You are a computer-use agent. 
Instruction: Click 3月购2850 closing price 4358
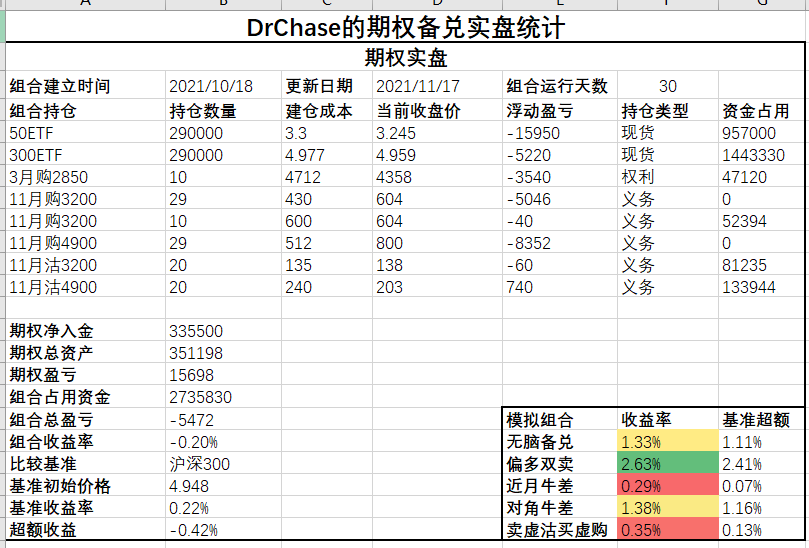pyautogui.click(x=438, y=177)
